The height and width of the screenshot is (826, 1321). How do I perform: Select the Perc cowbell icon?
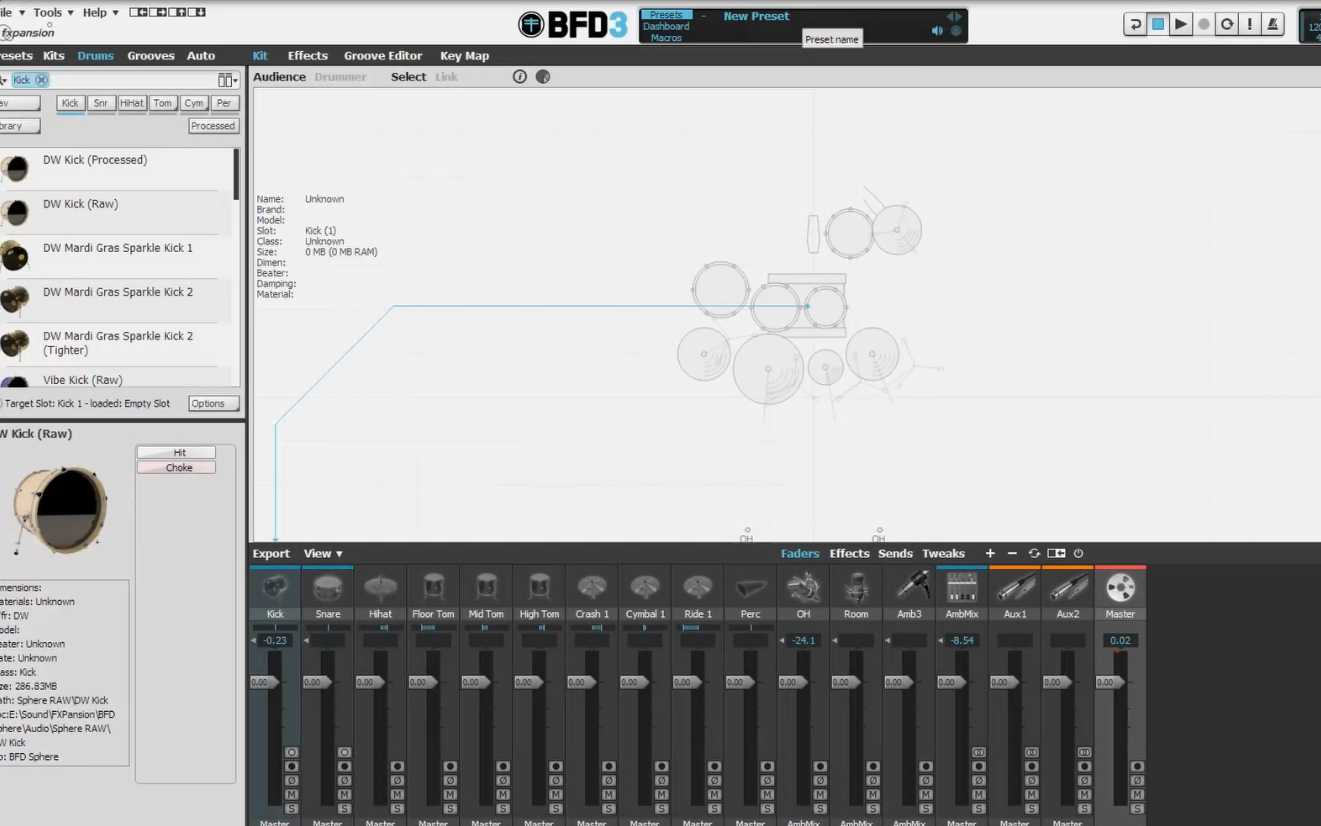coord(750,588)
